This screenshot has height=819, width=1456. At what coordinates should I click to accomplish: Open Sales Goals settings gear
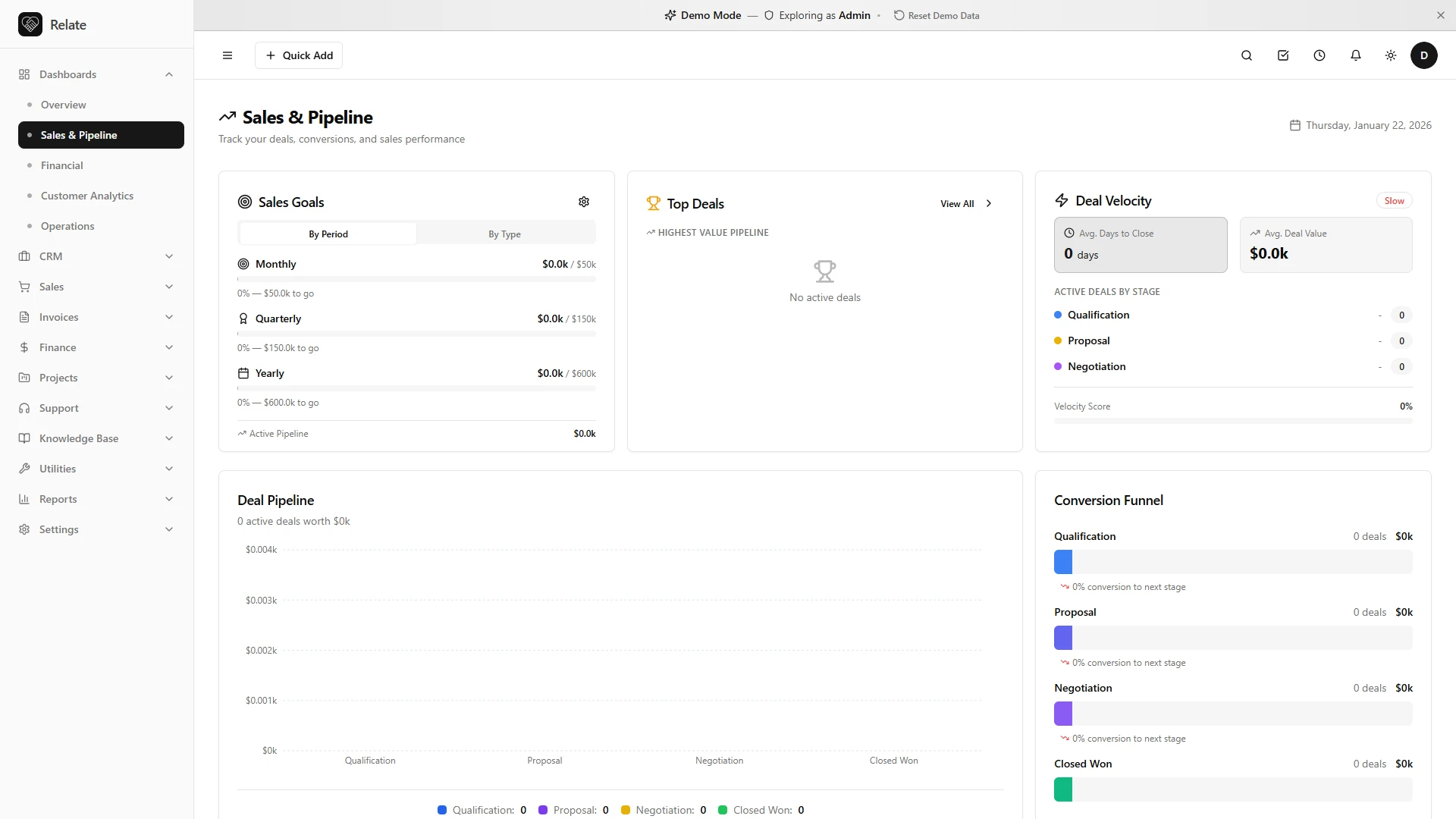pos(584,202)
